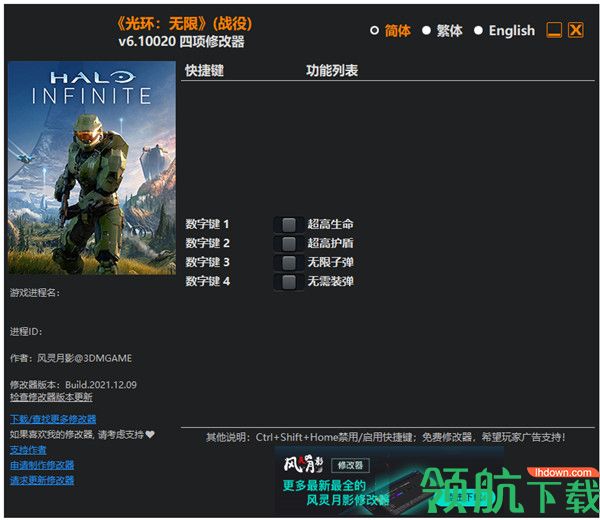Enable 无需装弹 cheat switch

289,282
